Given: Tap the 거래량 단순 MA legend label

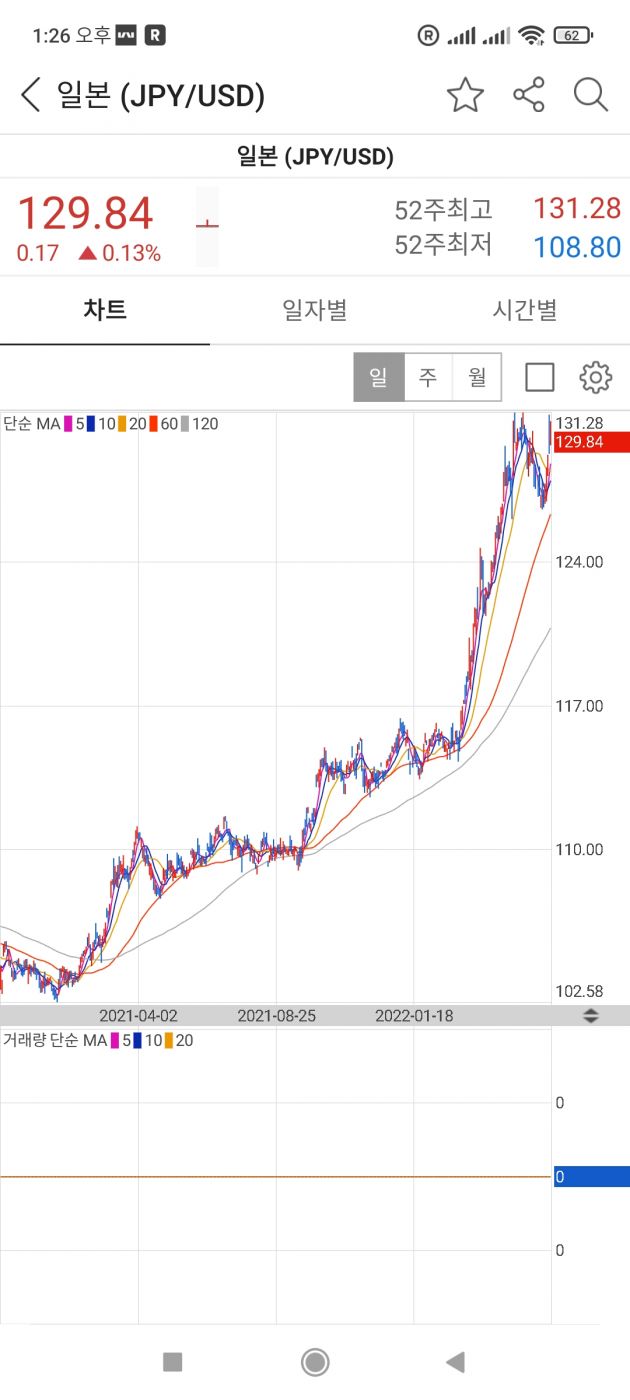Looking at the screenshot, I should tap(55, 1040).
